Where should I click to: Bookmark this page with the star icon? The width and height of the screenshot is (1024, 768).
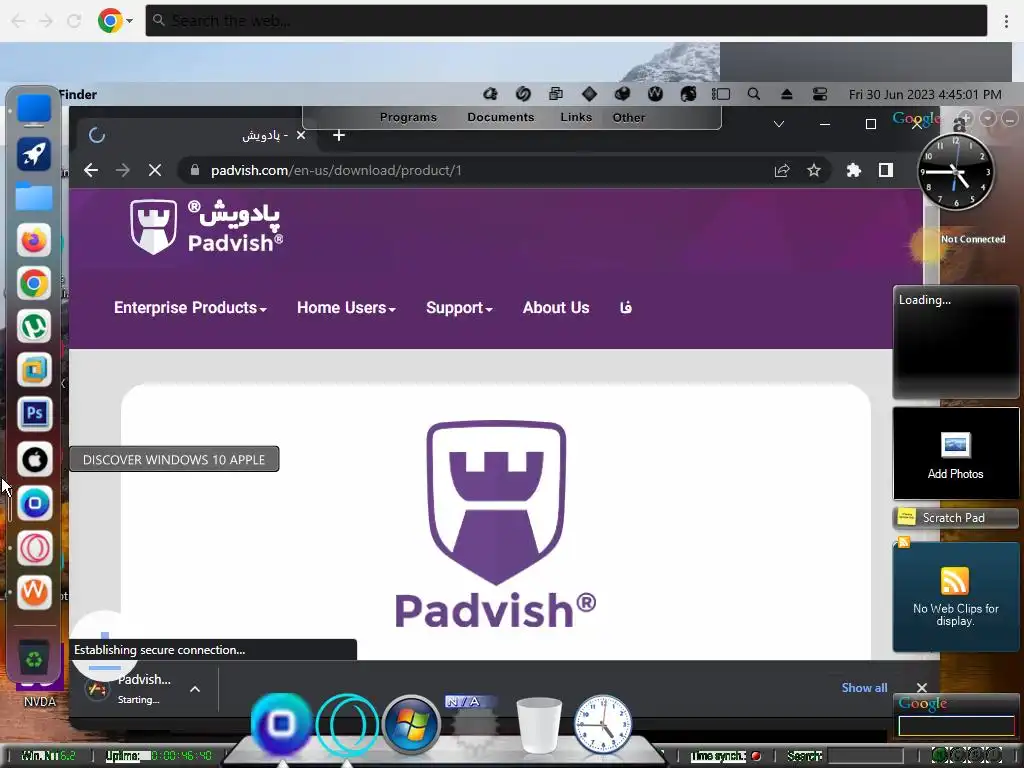(814, 170)
